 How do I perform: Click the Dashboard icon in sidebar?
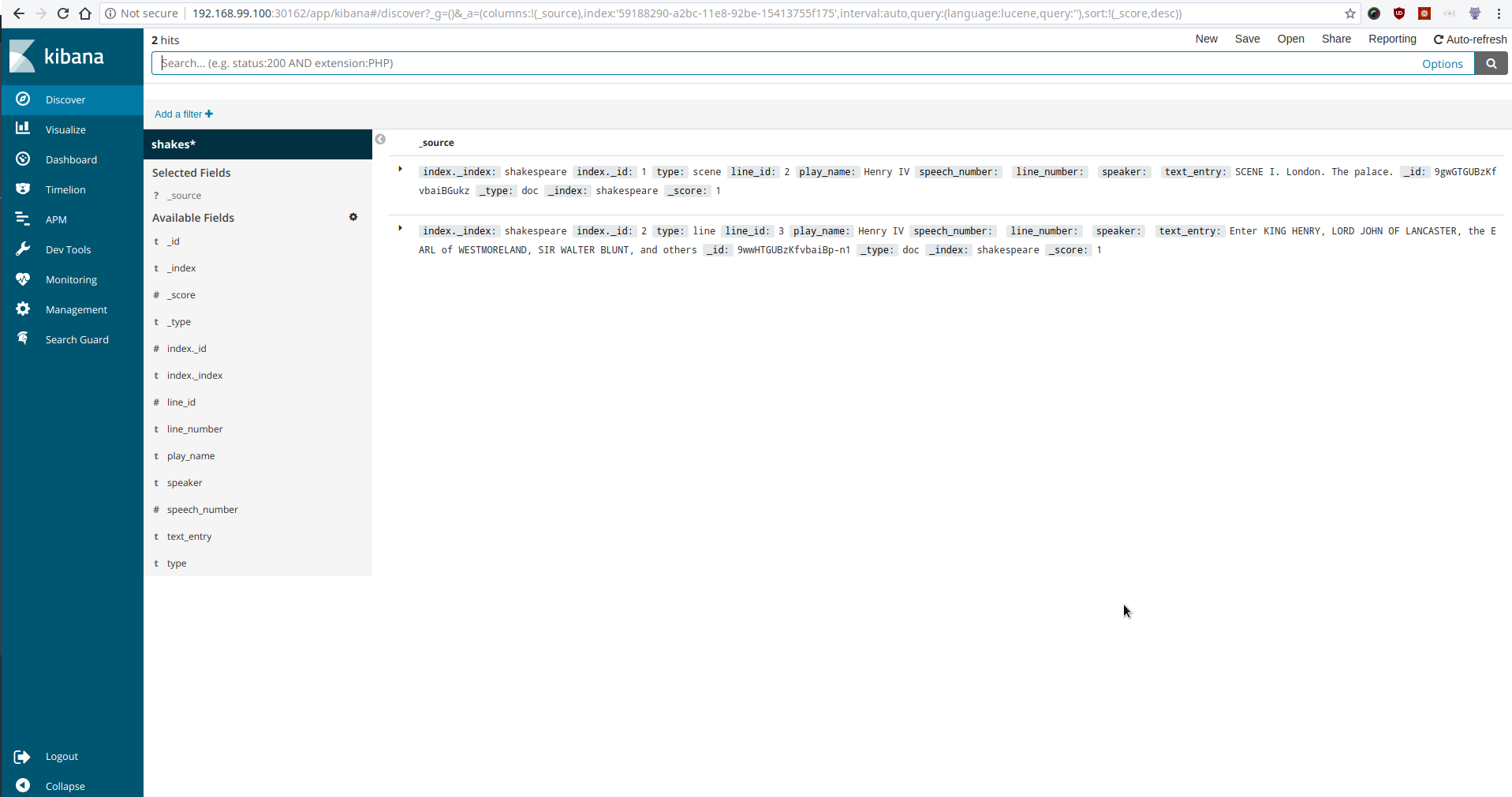(x=23, y=159)
